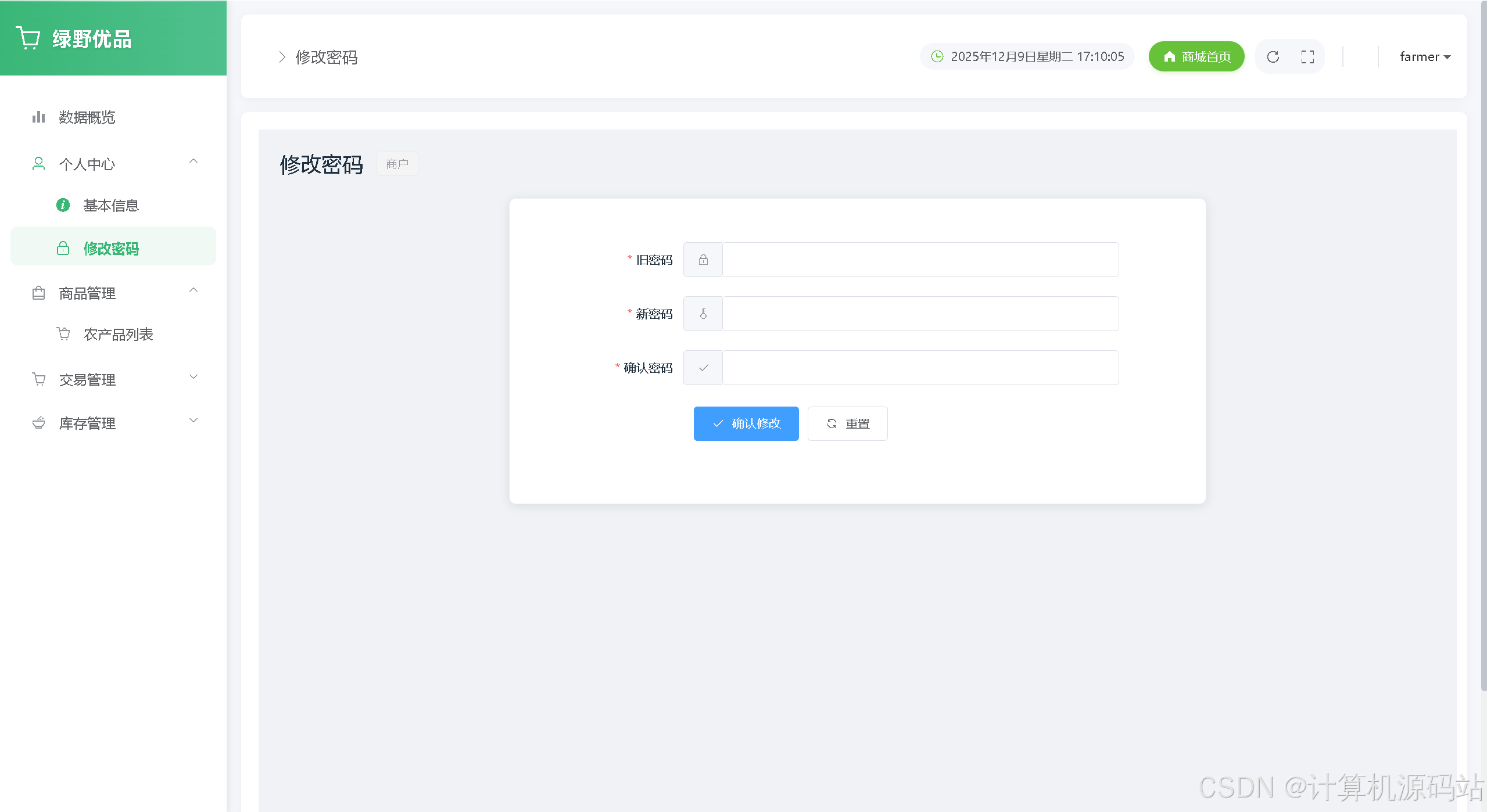Click the 确认修改 submit button

pyautogui.click(x=746, y=423)
